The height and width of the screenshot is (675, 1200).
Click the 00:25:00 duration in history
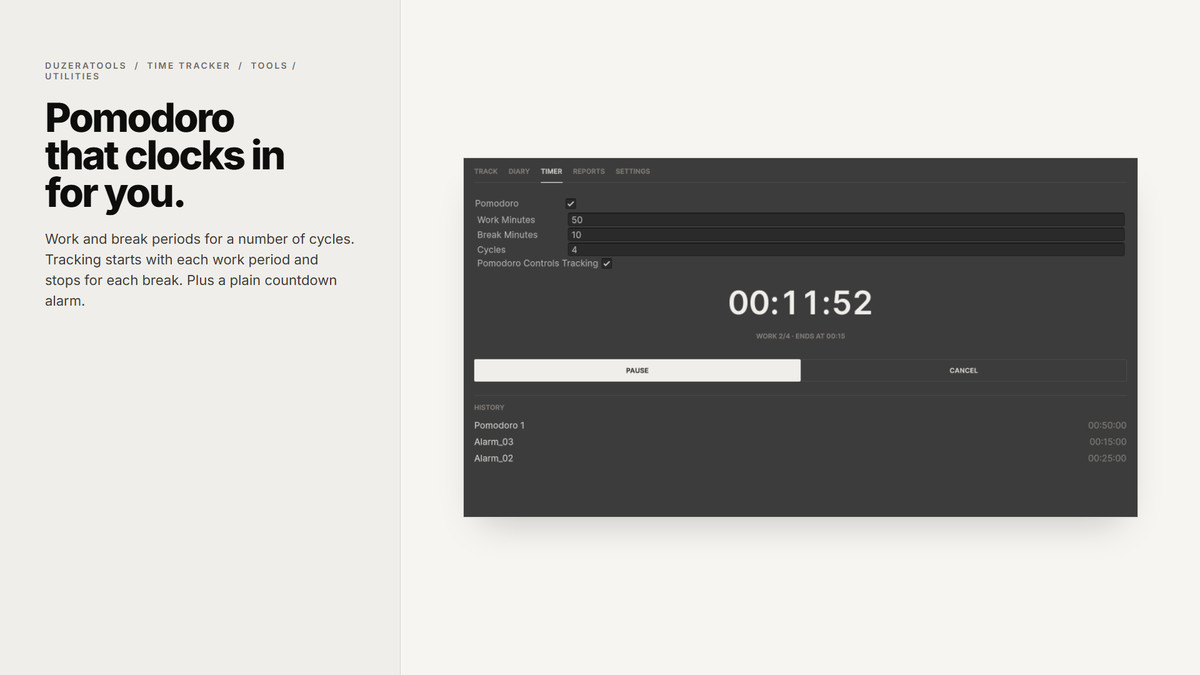[x=1107, y=458]
